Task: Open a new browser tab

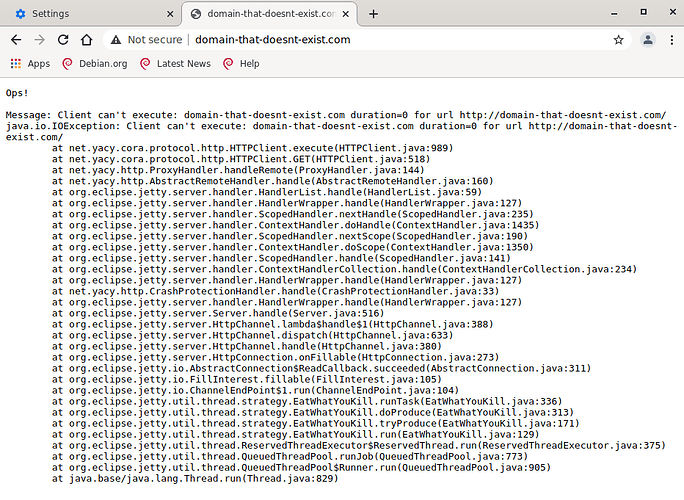Action: tap(373, 14)
